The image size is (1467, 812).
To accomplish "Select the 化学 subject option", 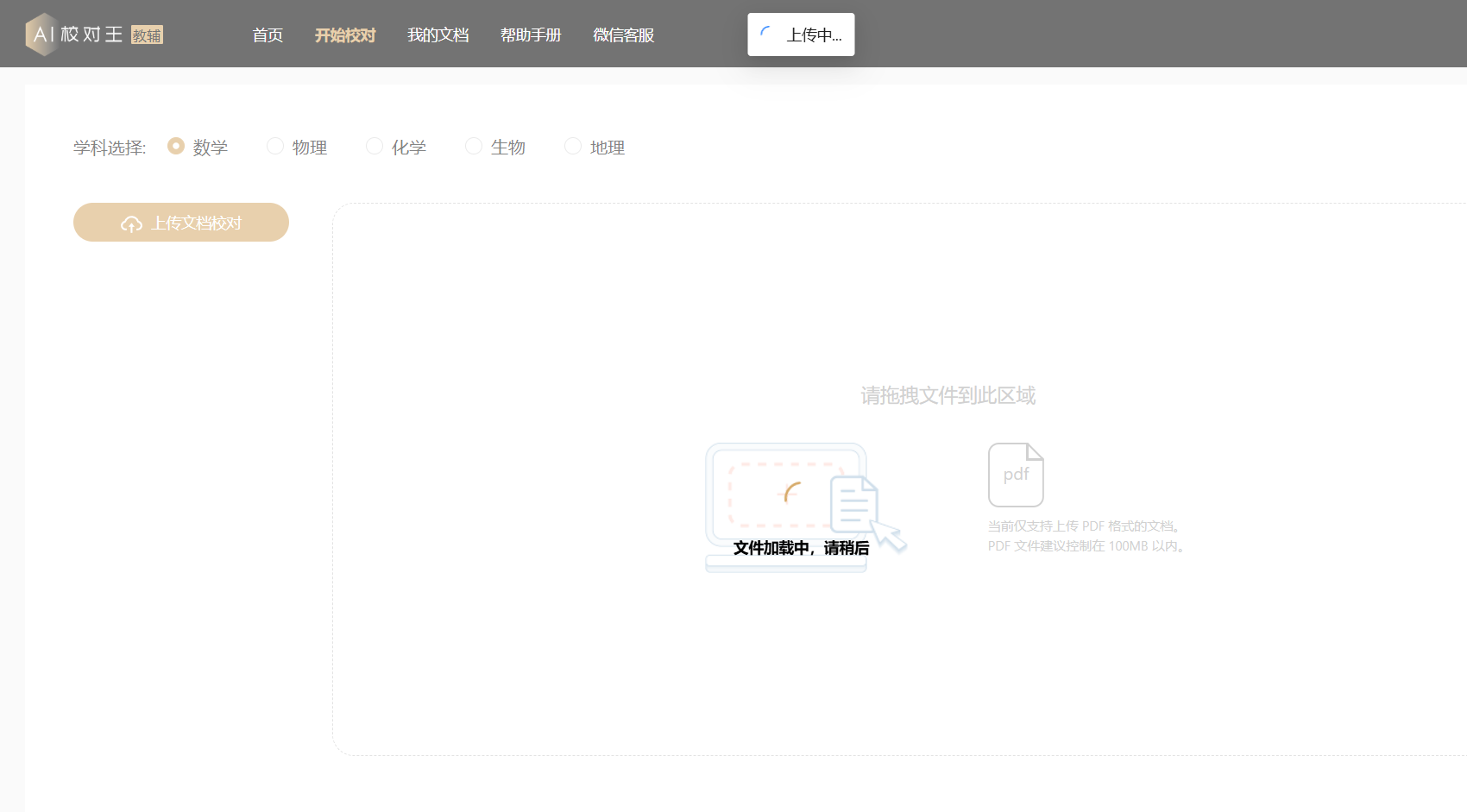I will (x=375, y=147).
